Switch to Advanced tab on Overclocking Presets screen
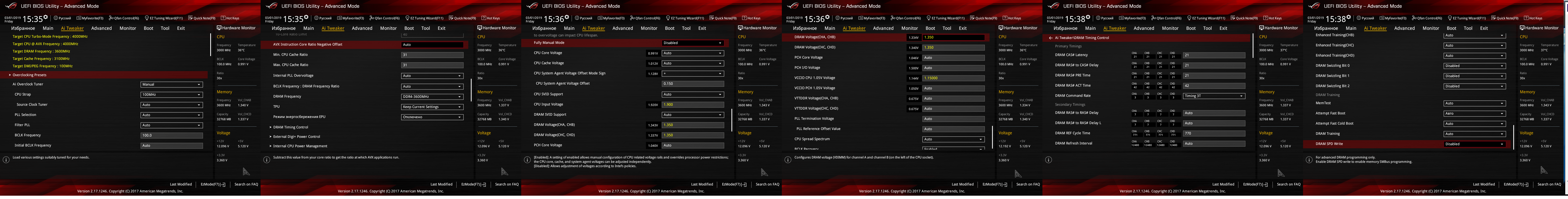The width and height of the screenshot is (1568, 199). [x=101, y=28]
